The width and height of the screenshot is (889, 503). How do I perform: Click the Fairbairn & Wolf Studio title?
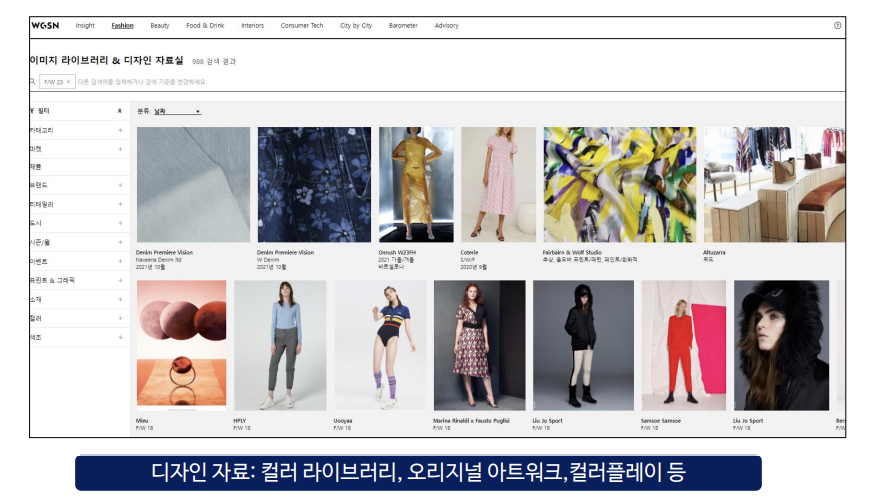coord(572,252)
